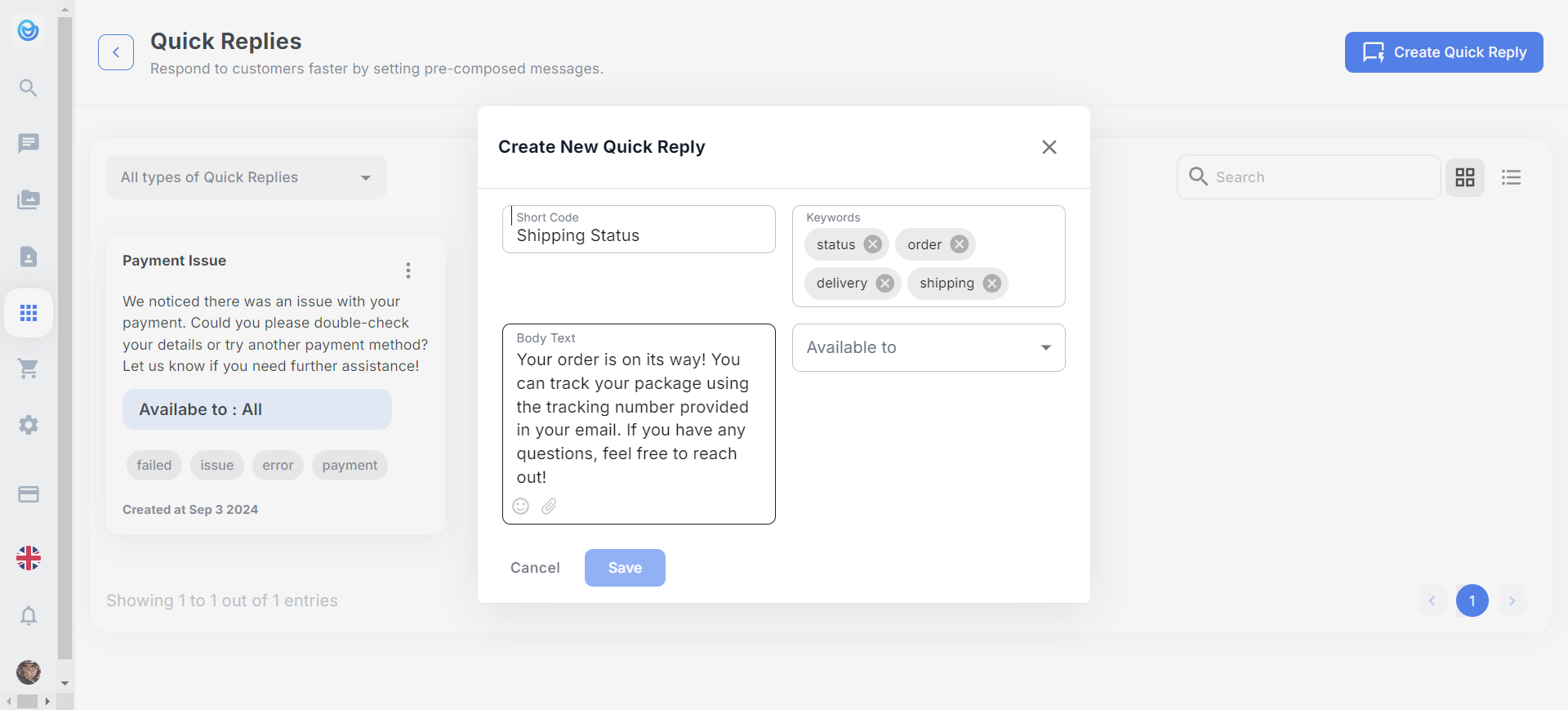Click the shopping cart sidebar icon
The image size is (1568, 710).
coord(29,369)
